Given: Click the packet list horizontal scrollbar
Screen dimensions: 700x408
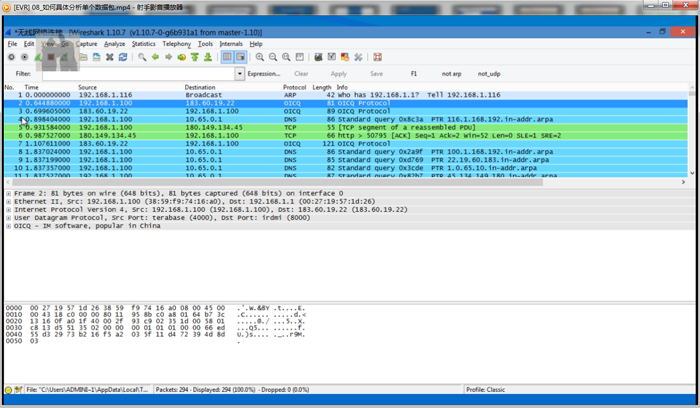Looking at the screenshot, I should 277,182.
